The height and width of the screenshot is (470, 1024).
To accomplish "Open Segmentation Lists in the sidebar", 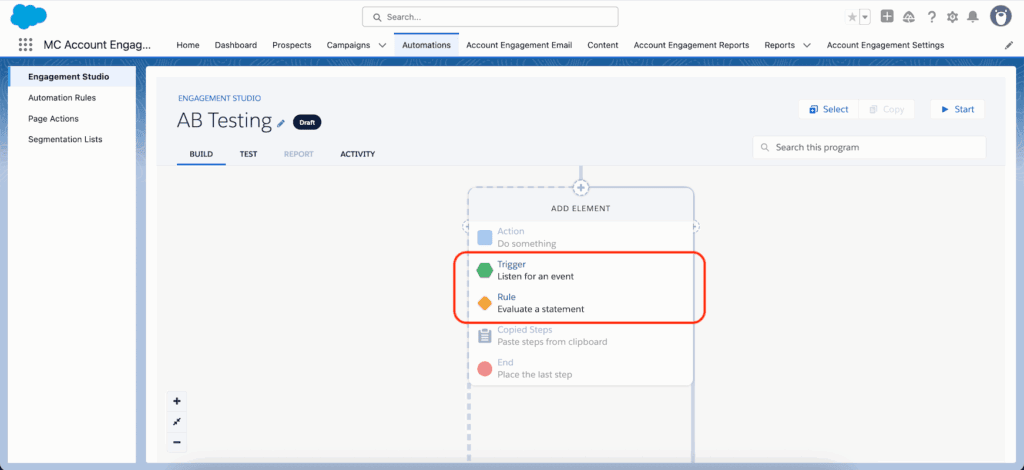I will (x=65, y=139).
